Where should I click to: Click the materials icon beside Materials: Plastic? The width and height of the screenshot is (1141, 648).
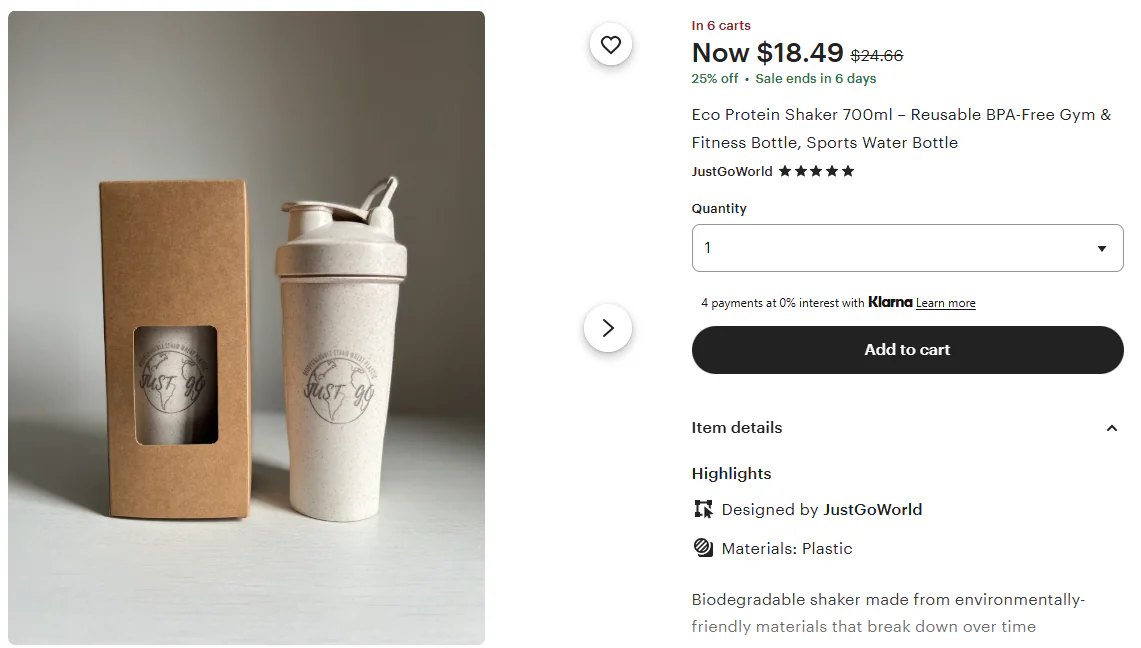click(x=703, y=548)
